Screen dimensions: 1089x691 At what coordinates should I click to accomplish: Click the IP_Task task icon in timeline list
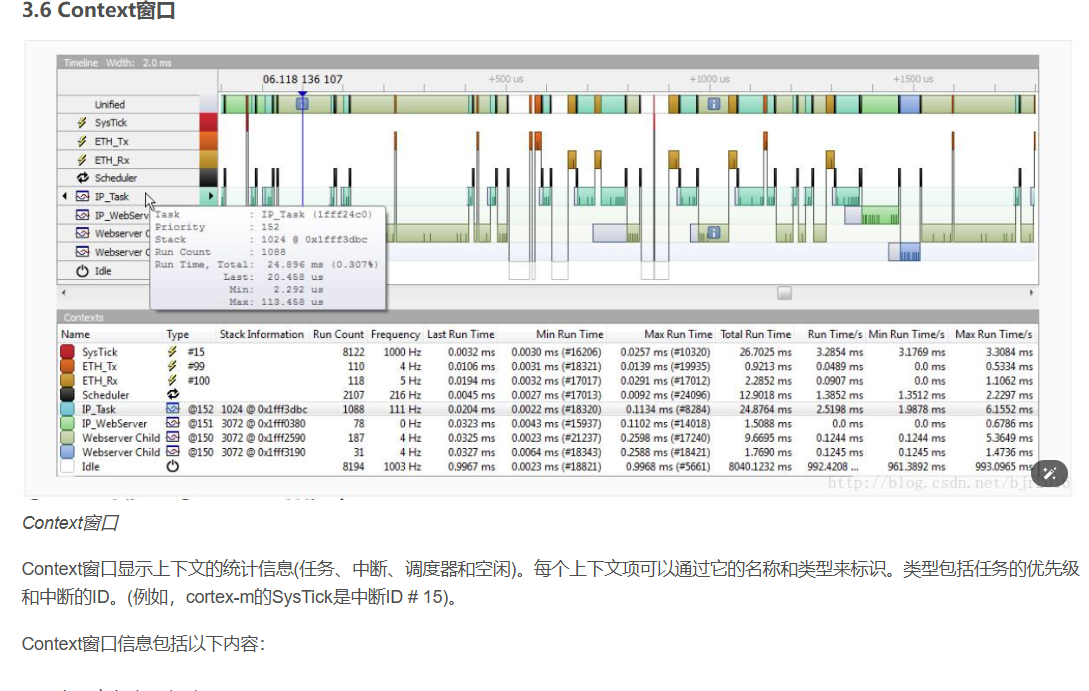pyautogui.click(x=82, y=197)
